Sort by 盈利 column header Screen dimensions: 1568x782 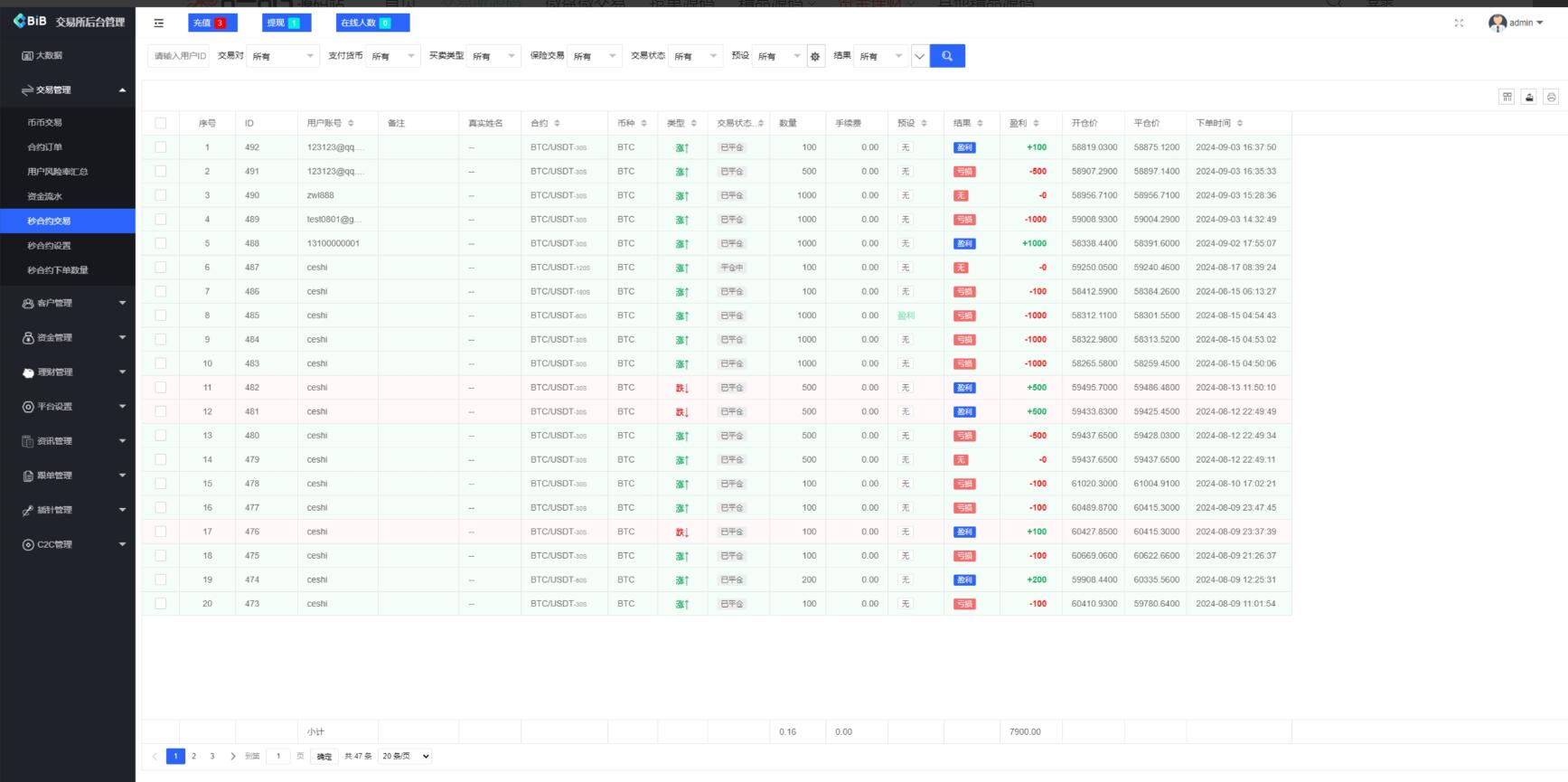coord(1025,123)
